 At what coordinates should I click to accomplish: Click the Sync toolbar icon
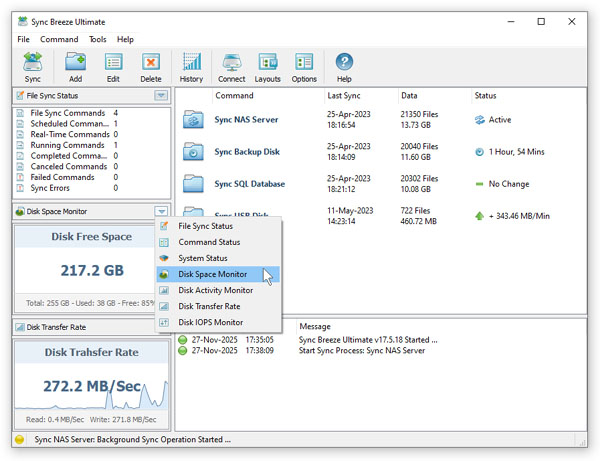click(33, 62)
